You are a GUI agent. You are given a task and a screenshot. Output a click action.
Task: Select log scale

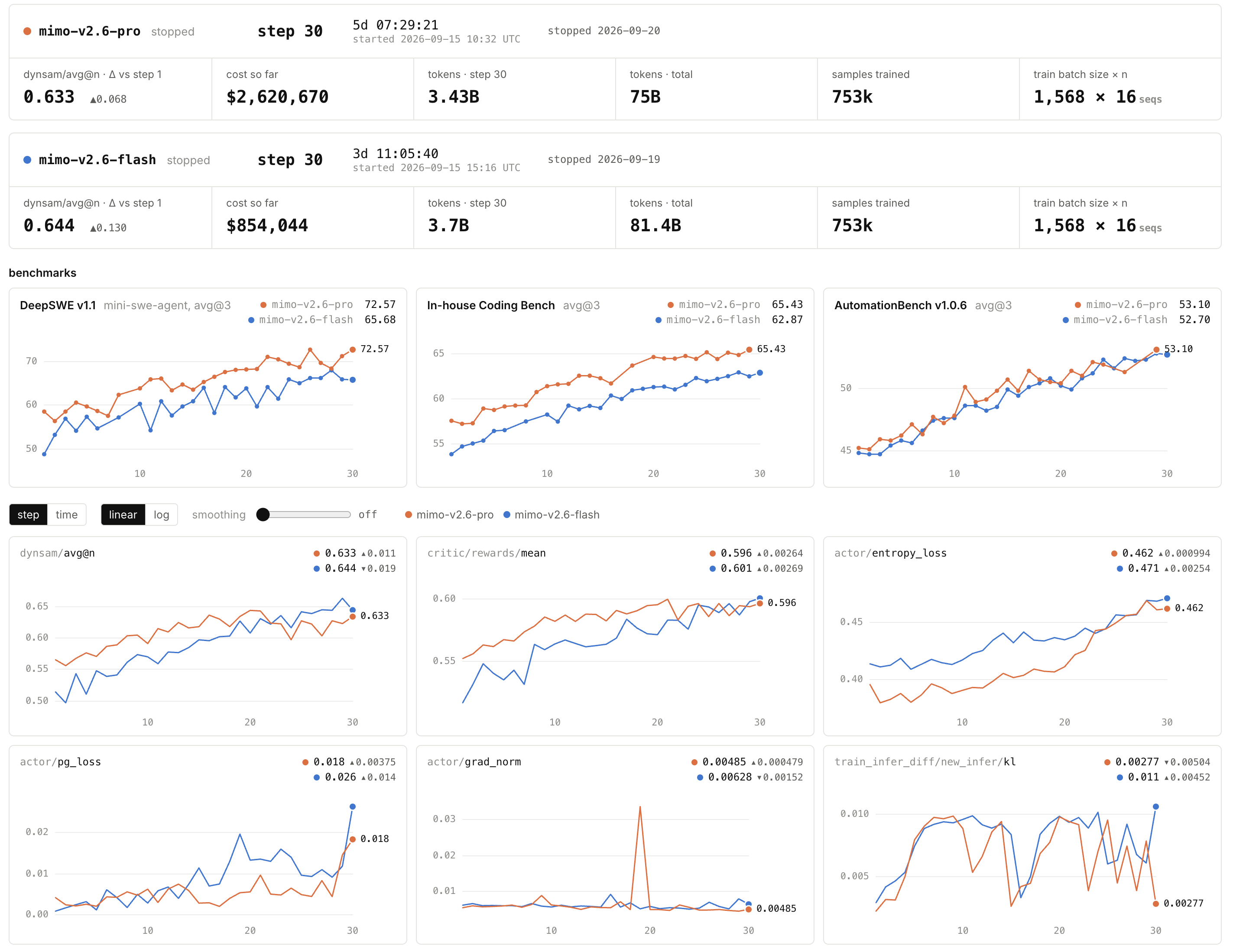pos(162,514)
